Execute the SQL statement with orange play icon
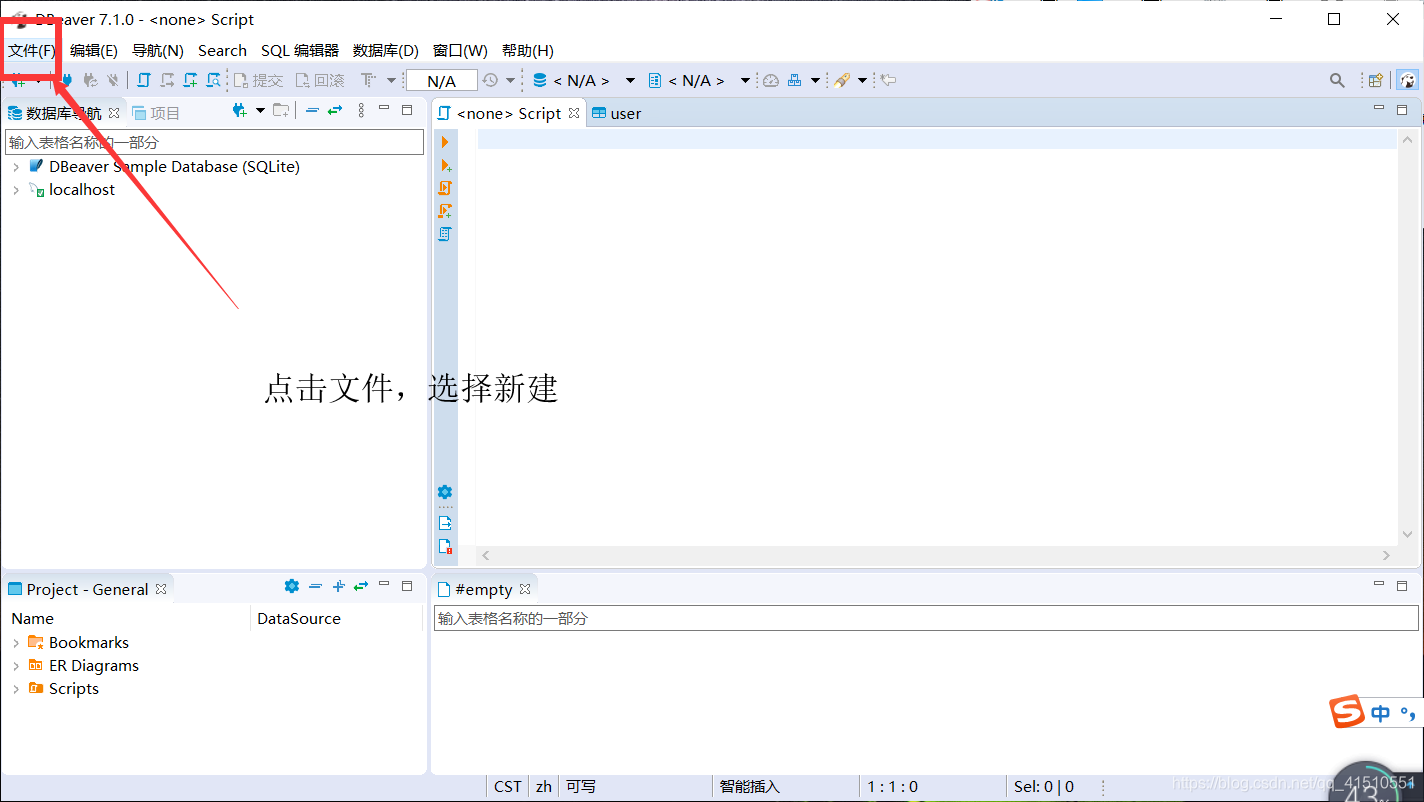The height and width of the screenshot is (802, 1424). 444,141
